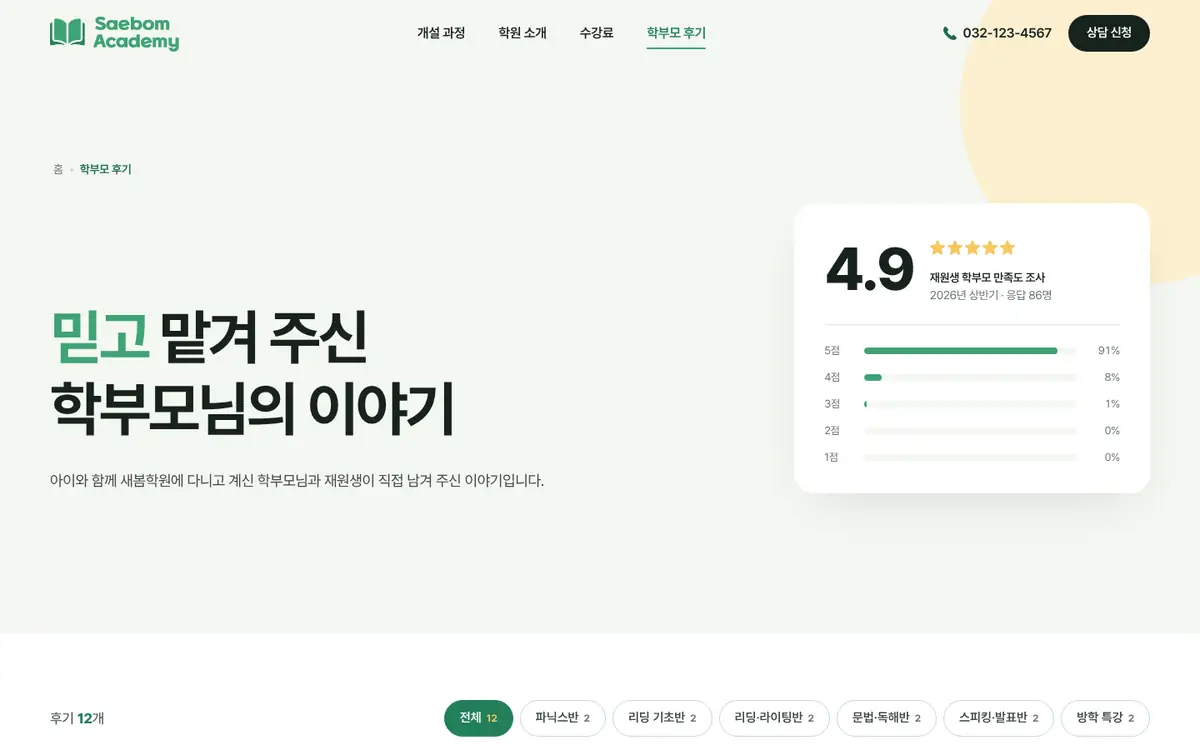Click the 재원생 학부모 만족도 조사 label
The width and height of the screenshot is (1200, 750).
click(987, 277)
